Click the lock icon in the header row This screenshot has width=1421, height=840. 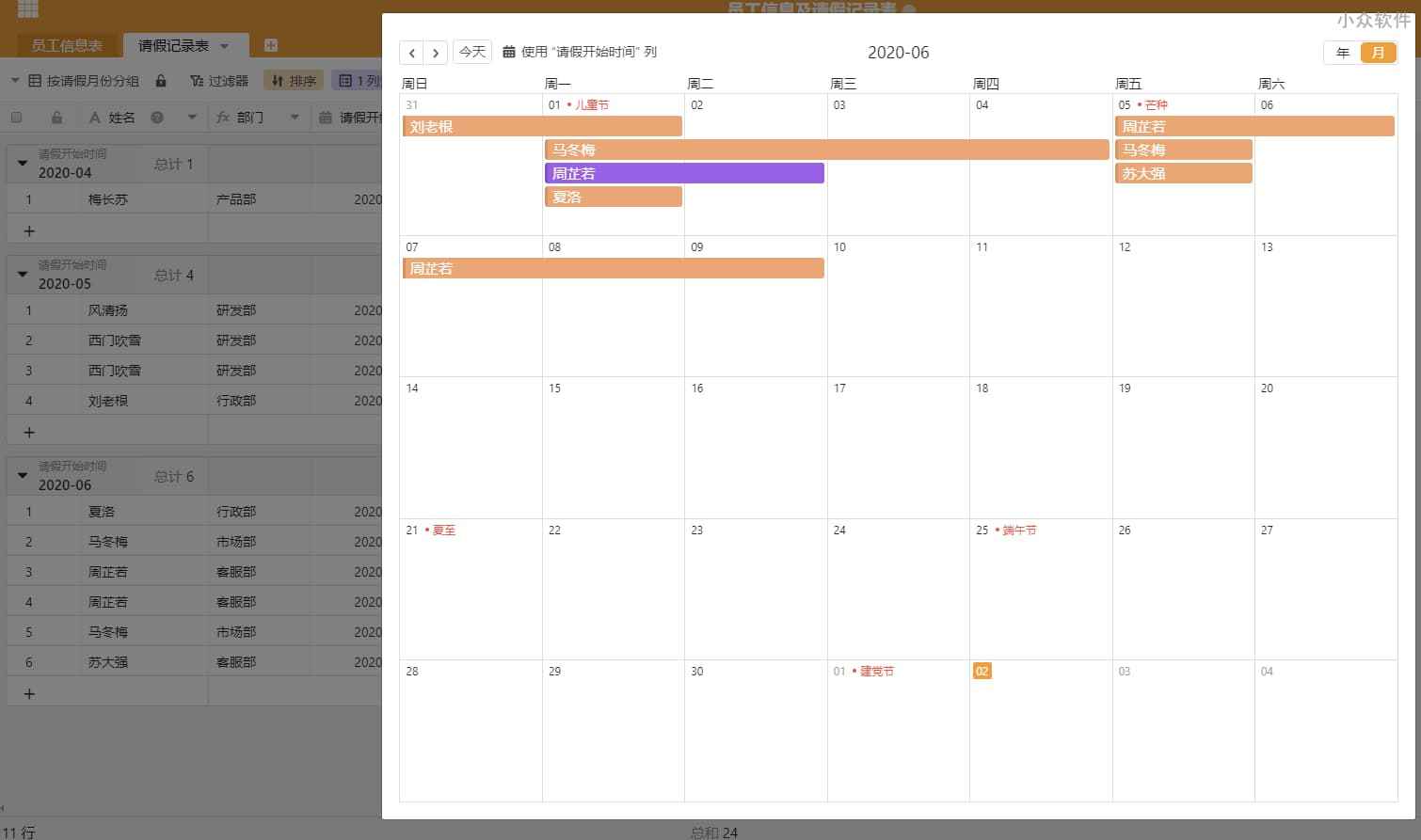coord(56,118)
